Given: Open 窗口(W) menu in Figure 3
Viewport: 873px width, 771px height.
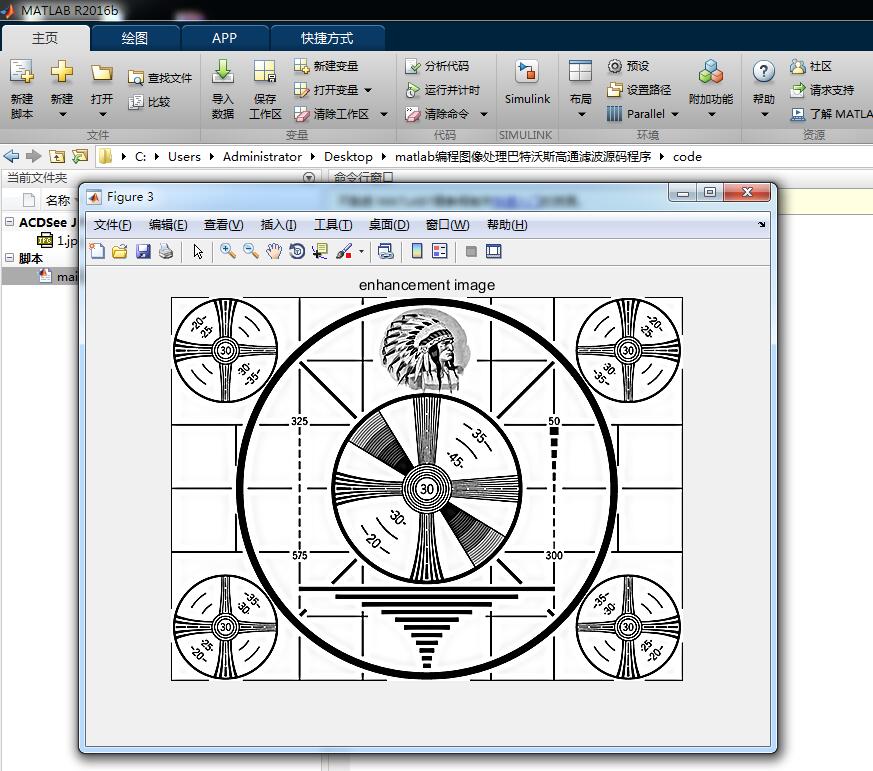Looking at the screenshot, I should tap(448, 225).
